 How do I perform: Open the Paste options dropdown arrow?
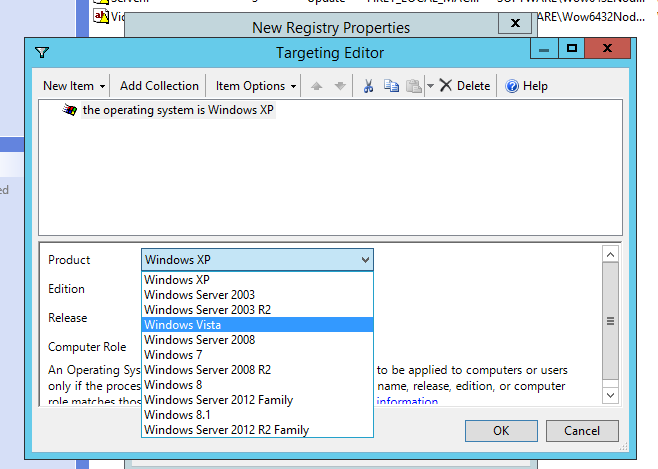[430, 86]
